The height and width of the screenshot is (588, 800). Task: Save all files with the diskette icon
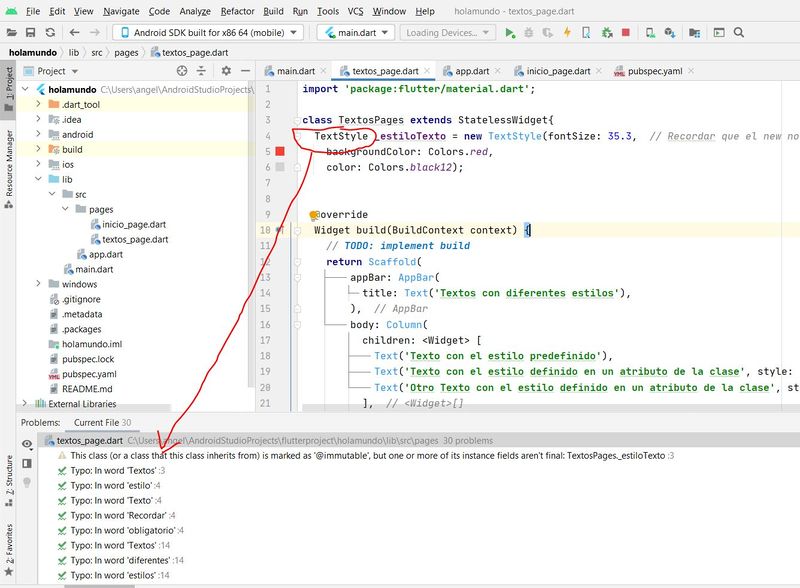[31, 33]
